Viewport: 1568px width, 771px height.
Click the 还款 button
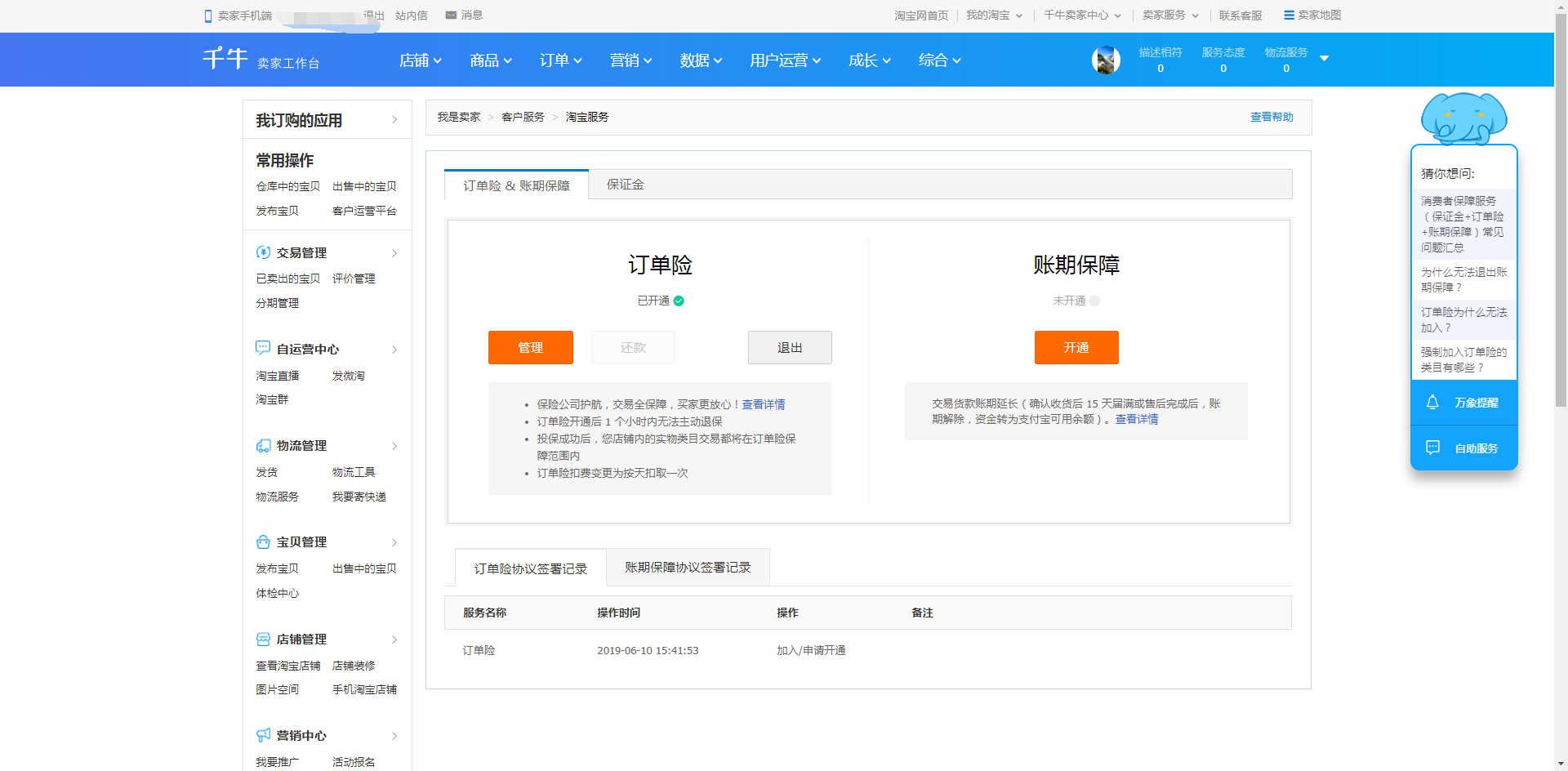pos(633,347)
